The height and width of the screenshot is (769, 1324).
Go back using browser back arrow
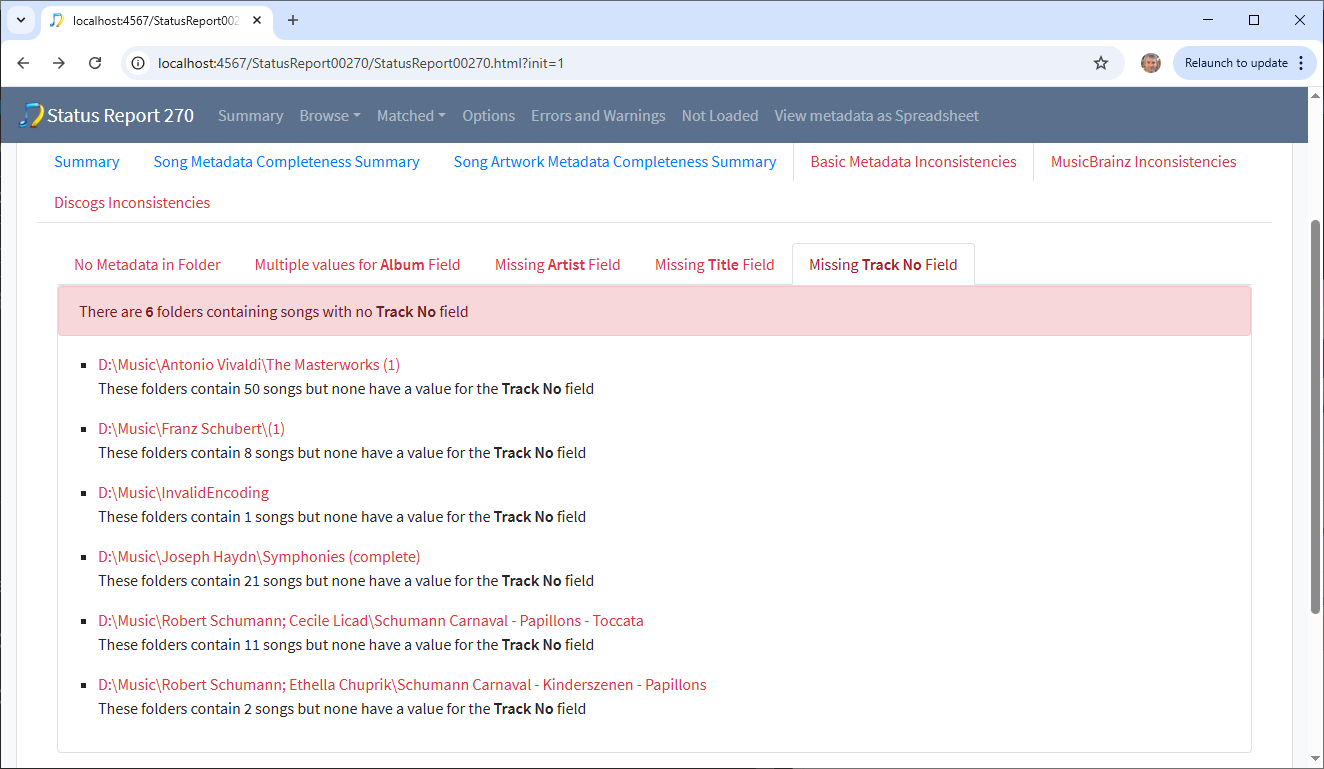[x=24, y=63]
